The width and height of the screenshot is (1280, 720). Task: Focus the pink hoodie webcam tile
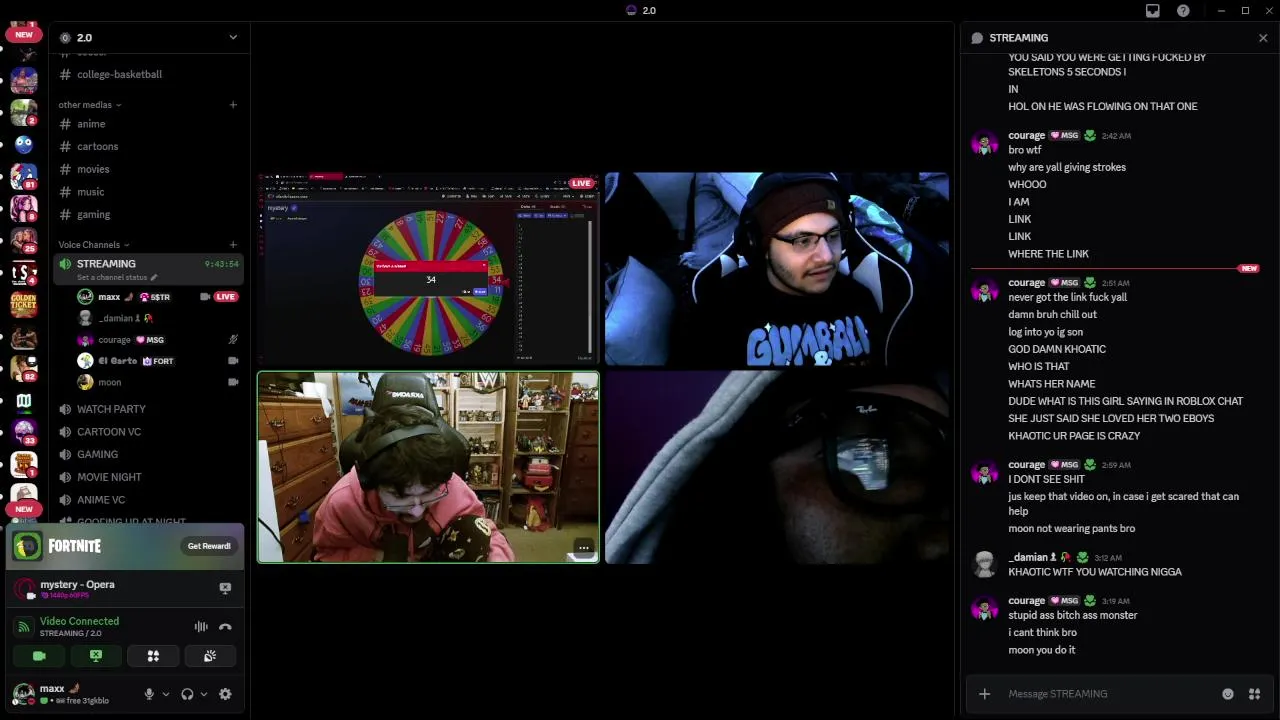tap(428, 467)
